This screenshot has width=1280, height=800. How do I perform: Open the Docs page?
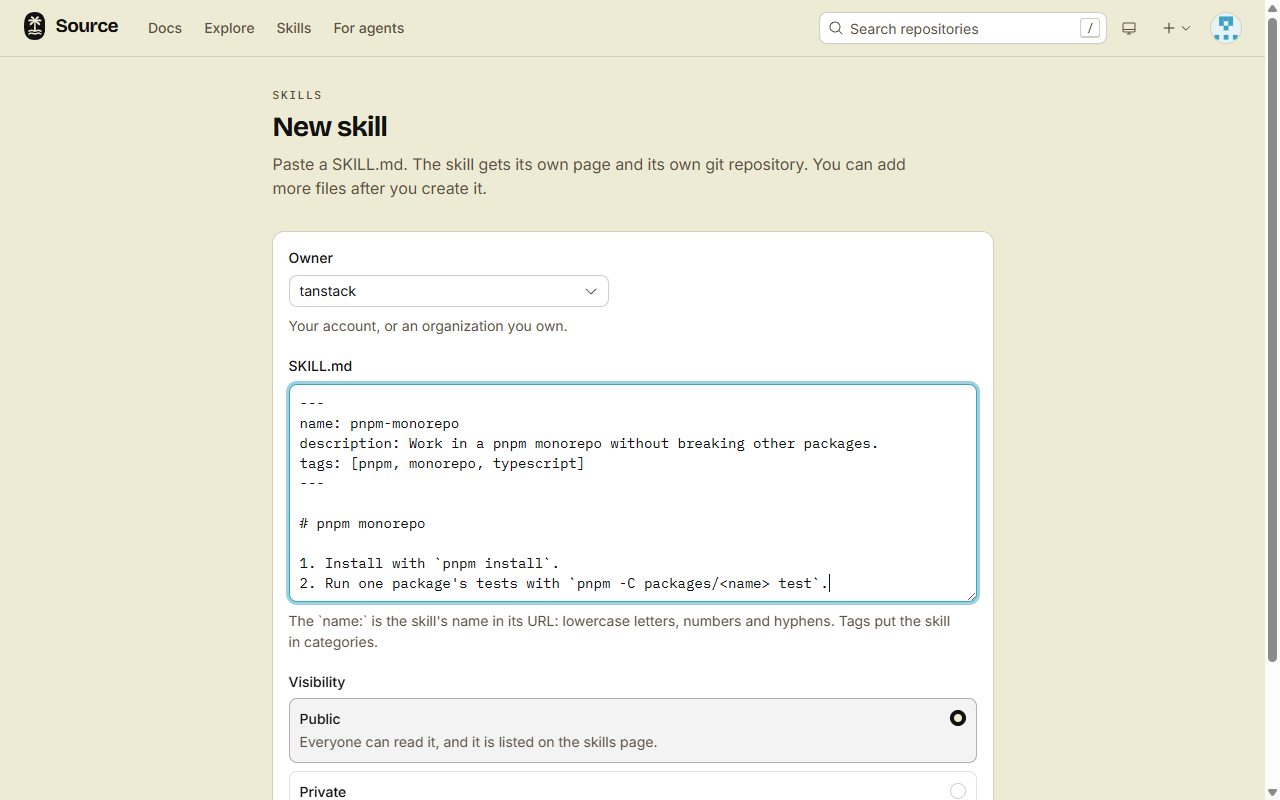(165, 28)
